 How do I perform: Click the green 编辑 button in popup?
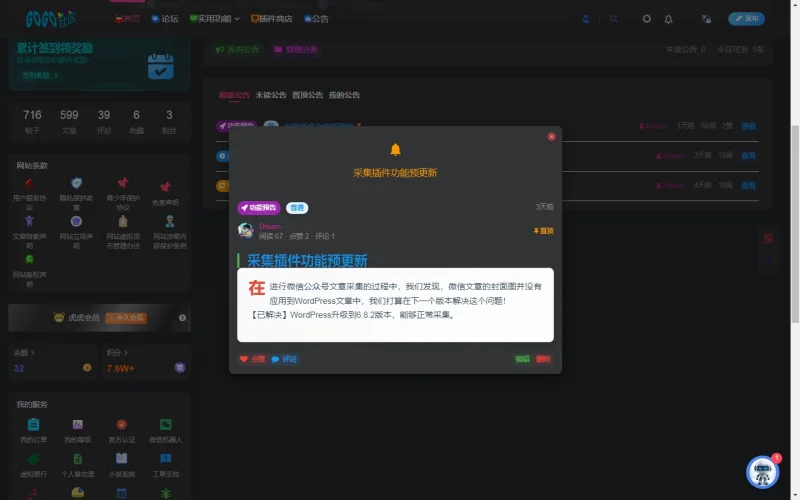(522, 359)
